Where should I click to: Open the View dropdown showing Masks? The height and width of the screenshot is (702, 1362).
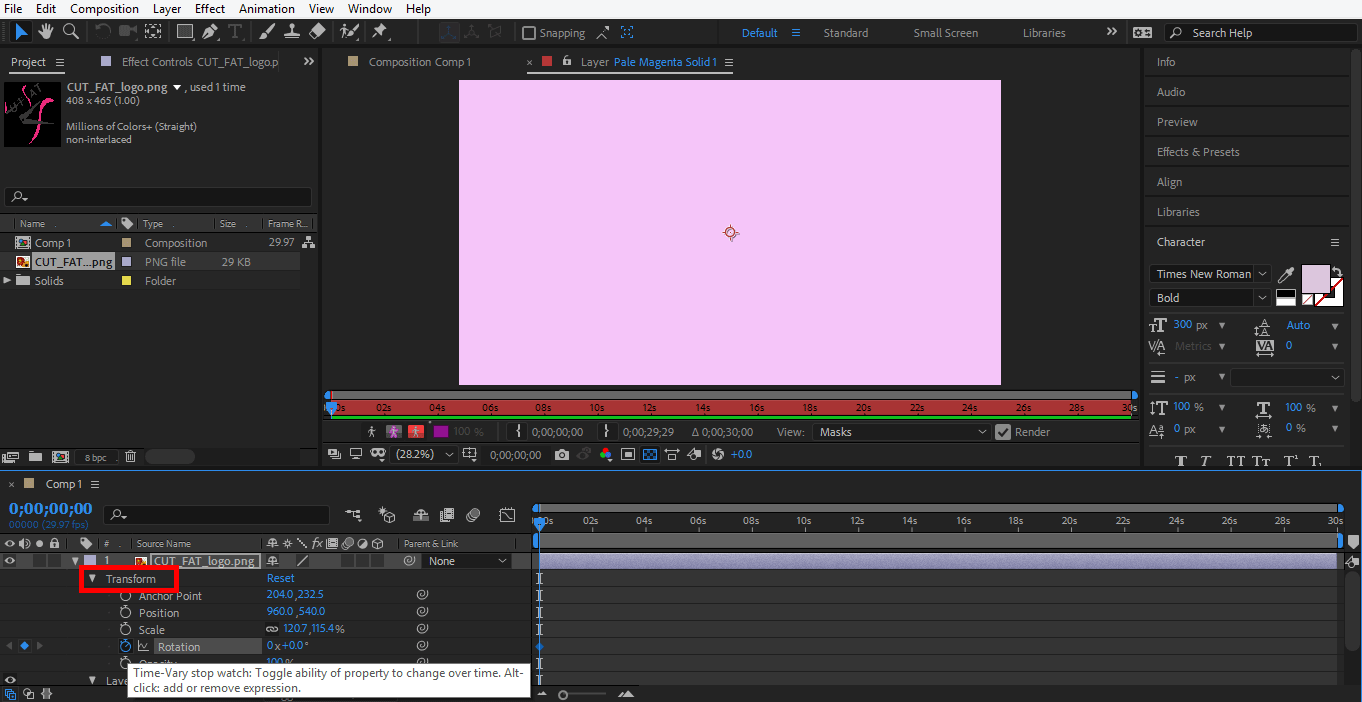coord(901,432)
